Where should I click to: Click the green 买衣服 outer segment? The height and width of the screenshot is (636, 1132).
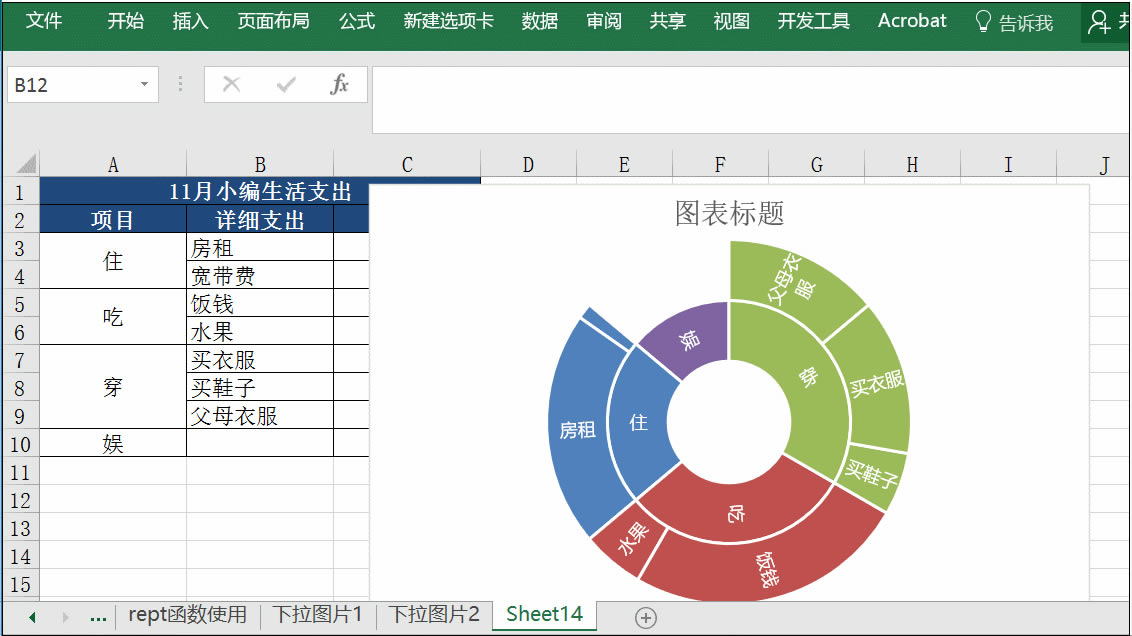click(x=876, y=383)
